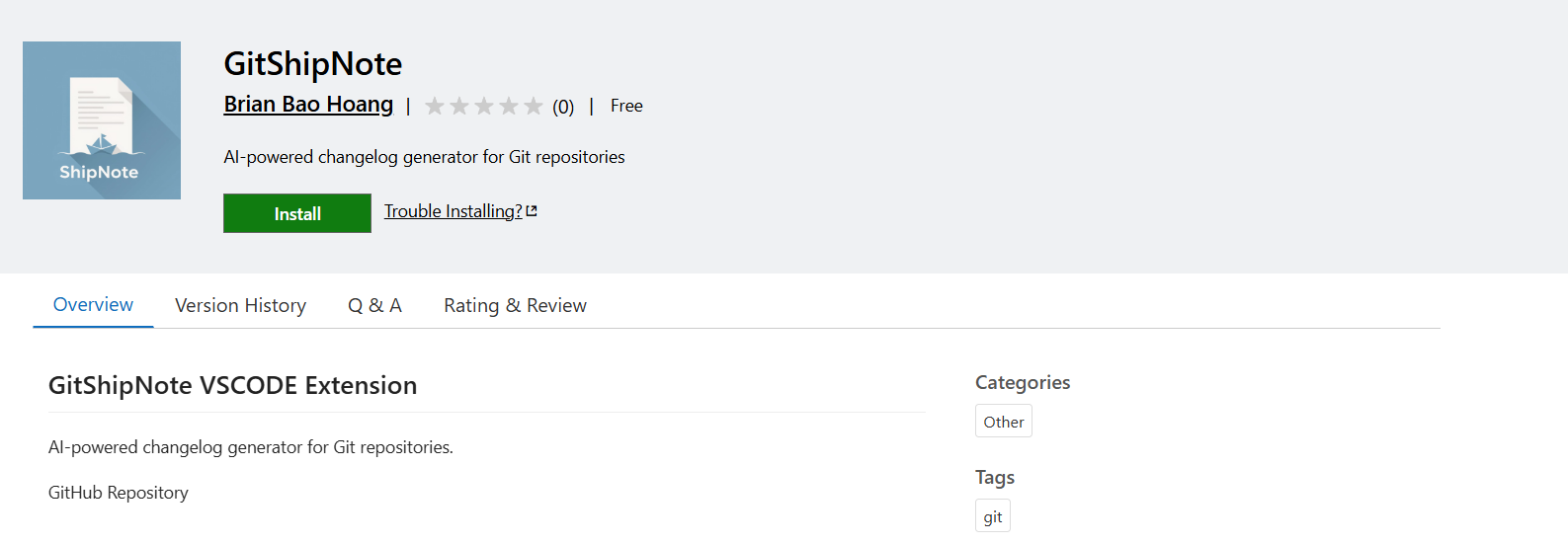Click the Other category tag
This screenshot has width=1568, height=545.
pos(1004,422)
